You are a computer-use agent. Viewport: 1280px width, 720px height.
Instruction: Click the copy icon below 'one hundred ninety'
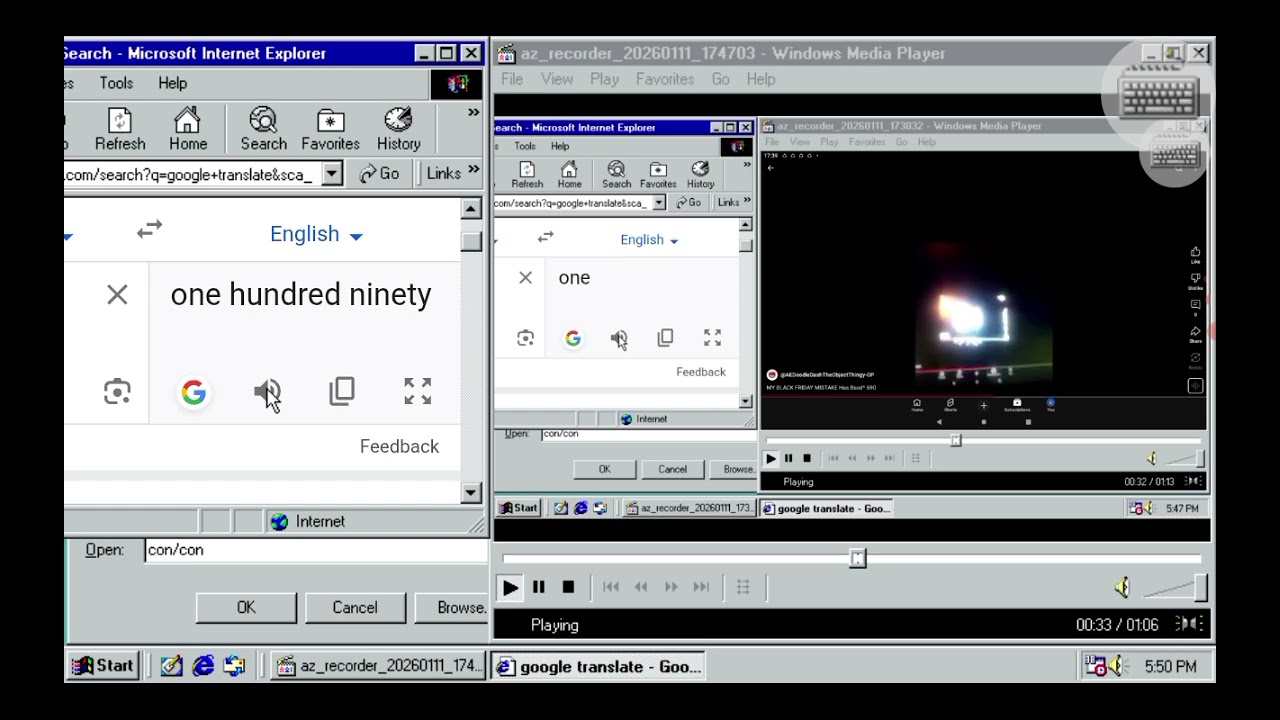click(342, 391)
